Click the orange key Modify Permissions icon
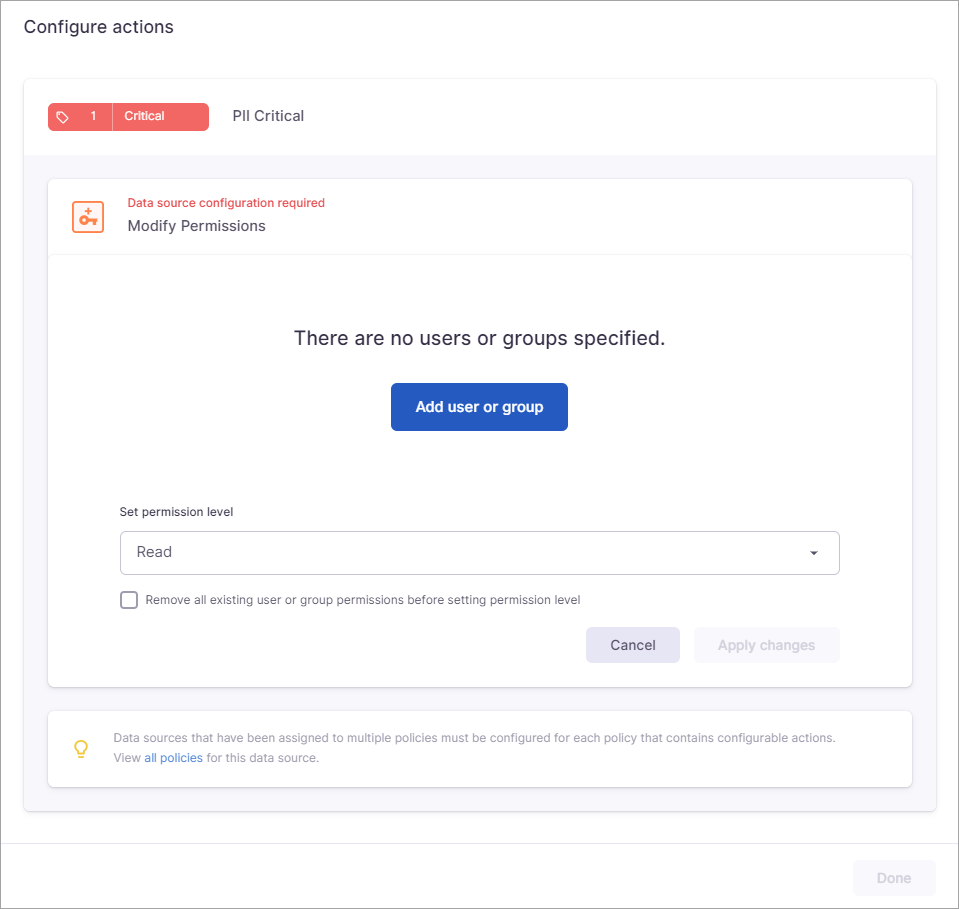The width and height of the screenshot is (959, 909). [88, 217]
